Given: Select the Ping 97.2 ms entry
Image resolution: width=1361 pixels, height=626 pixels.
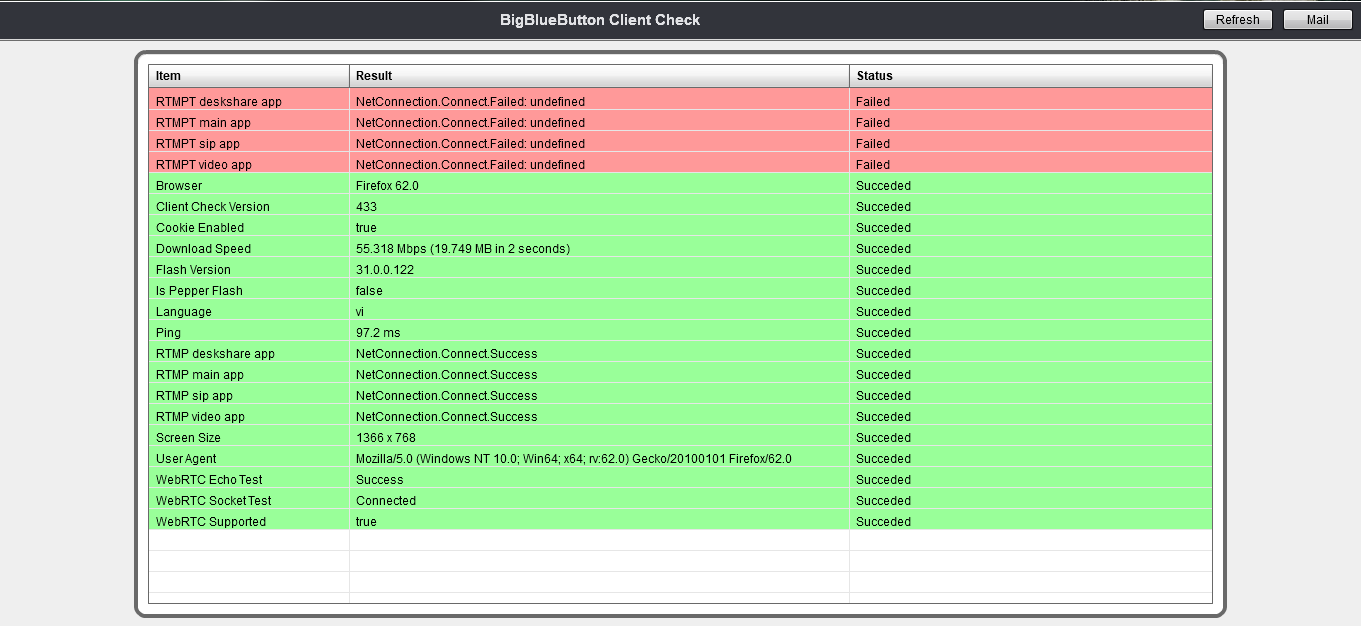Looking at the screenshot, I should 380,332.
